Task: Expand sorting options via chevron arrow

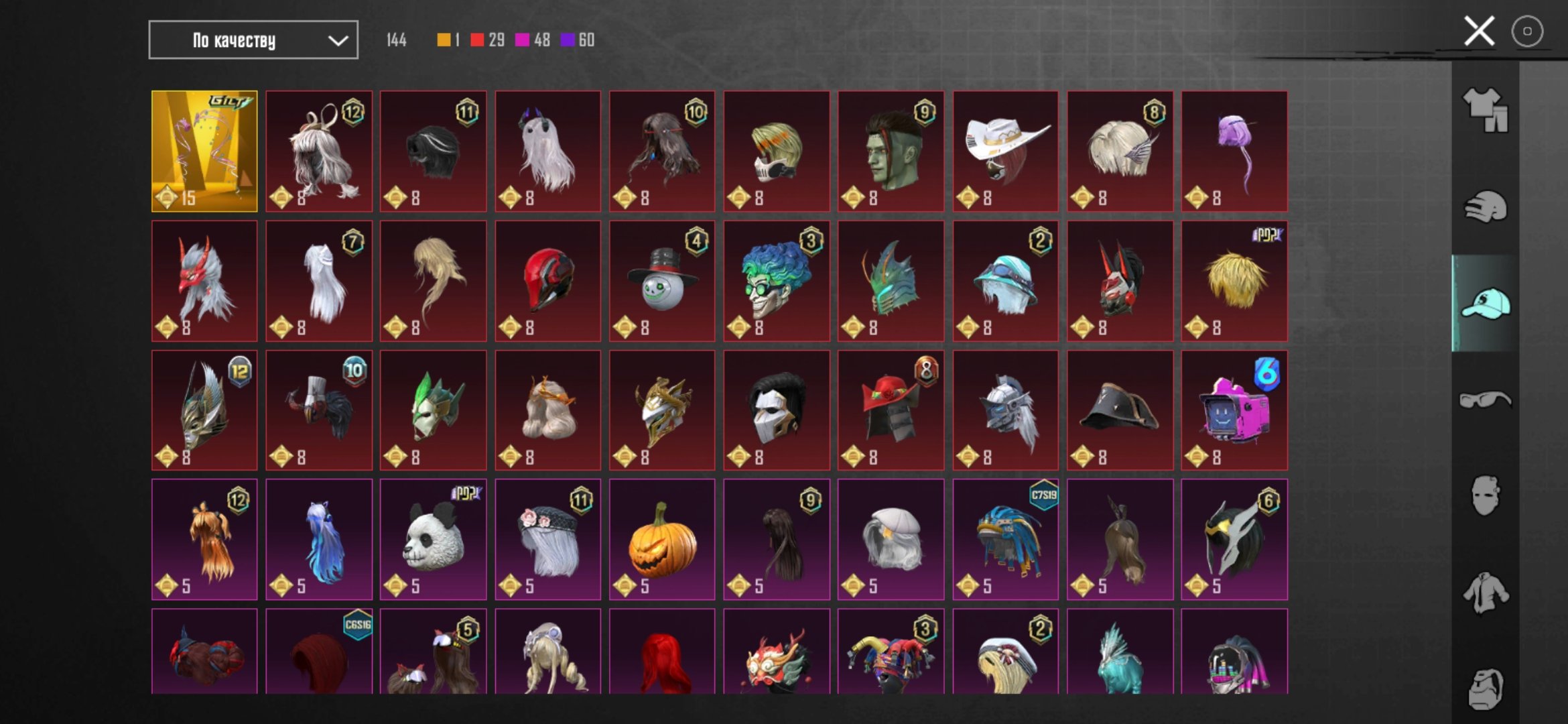Action: coord(338,41)
